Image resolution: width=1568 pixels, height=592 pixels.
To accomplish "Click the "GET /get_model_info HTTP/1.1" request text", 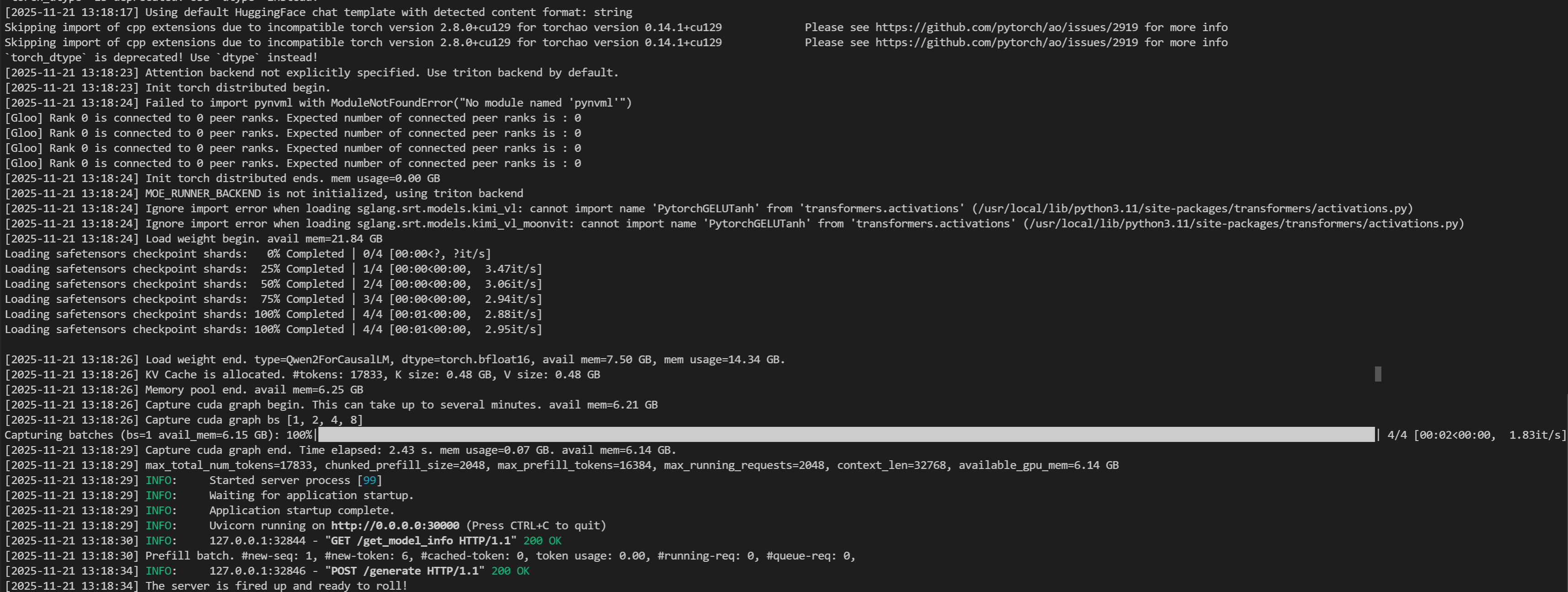I will (420, 541).
